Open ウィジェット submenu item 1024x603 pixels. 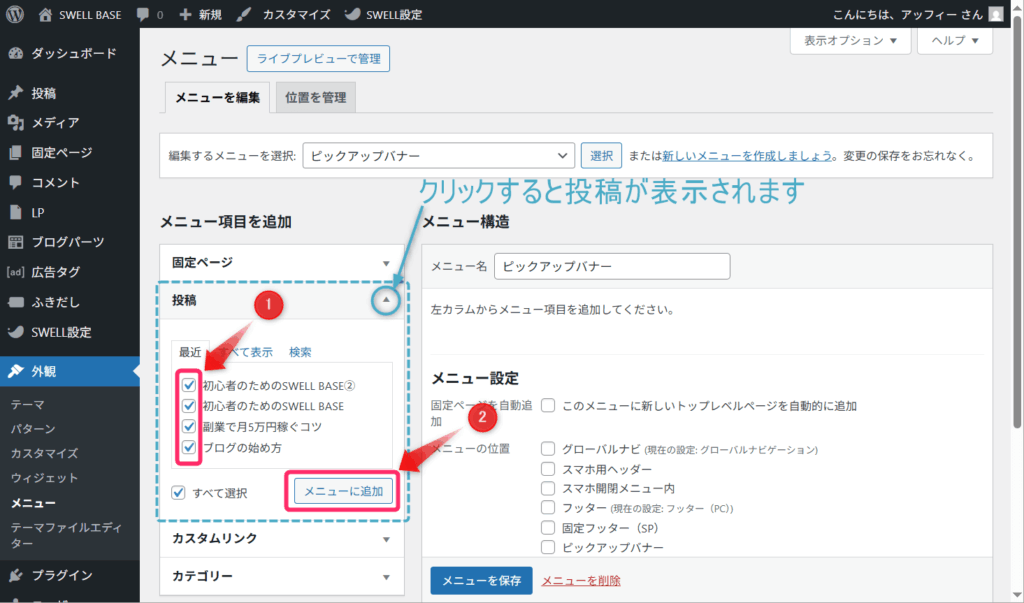tap(44, 478)
